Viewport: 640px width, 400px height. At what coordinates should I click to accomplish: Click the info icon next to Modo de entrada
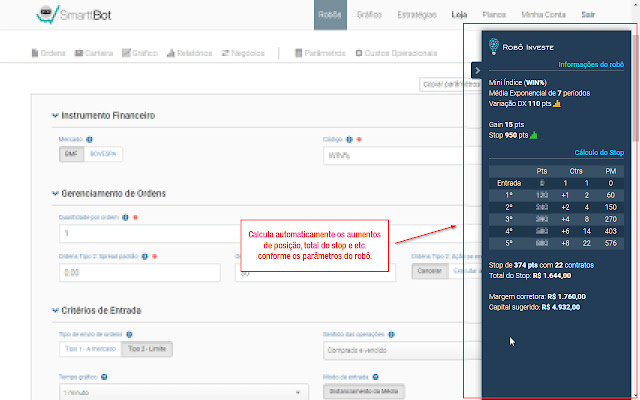[376, 377]
